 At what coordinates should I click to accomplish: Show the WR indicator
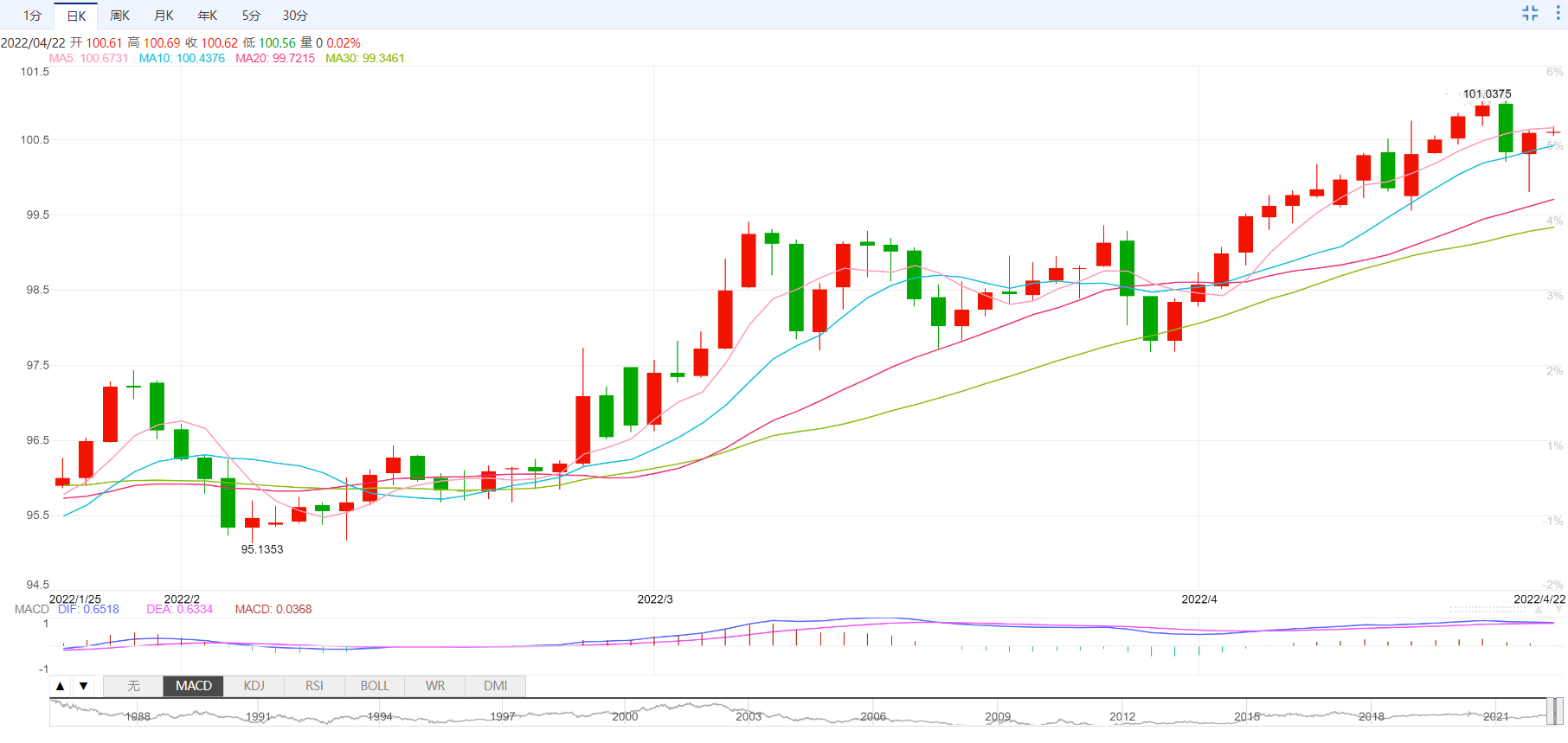coord(435,686)
